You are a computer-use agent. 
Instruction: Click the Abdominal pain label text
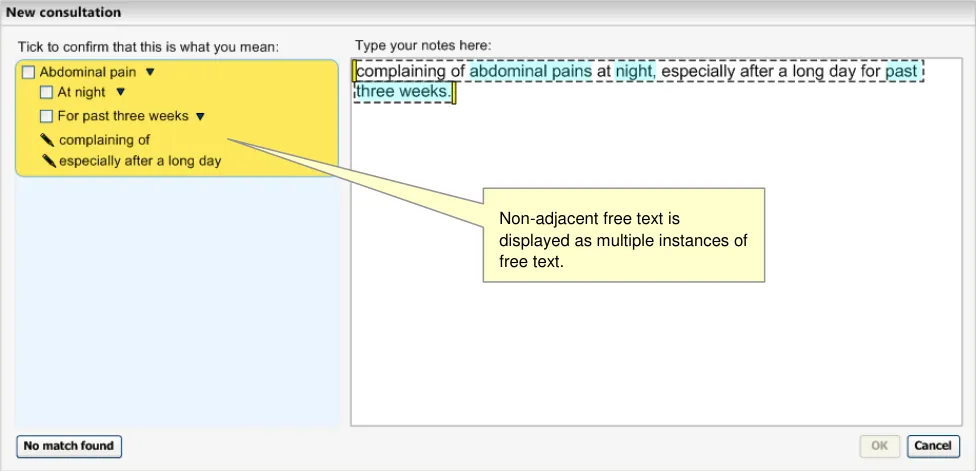pos(87,73)
